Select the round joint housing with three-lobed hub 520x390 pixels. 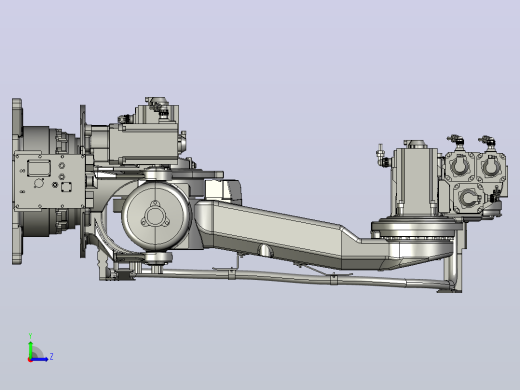coord(155,216)
